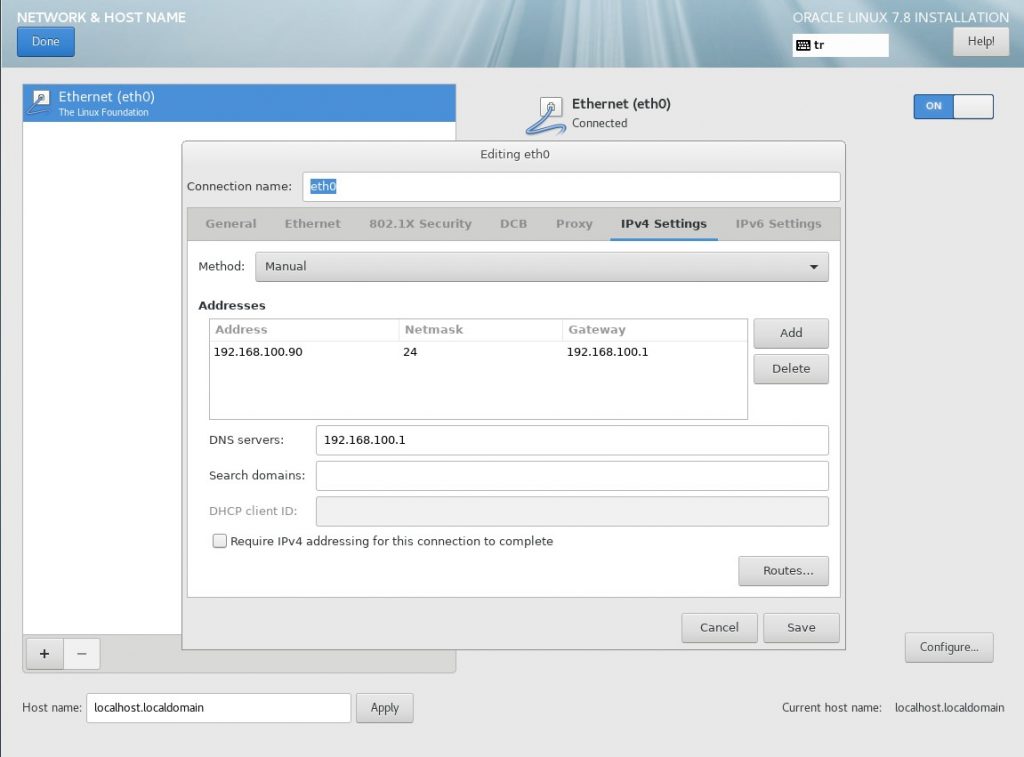
Task: Switch to the General tab
Action: click(x=231, y=223)
